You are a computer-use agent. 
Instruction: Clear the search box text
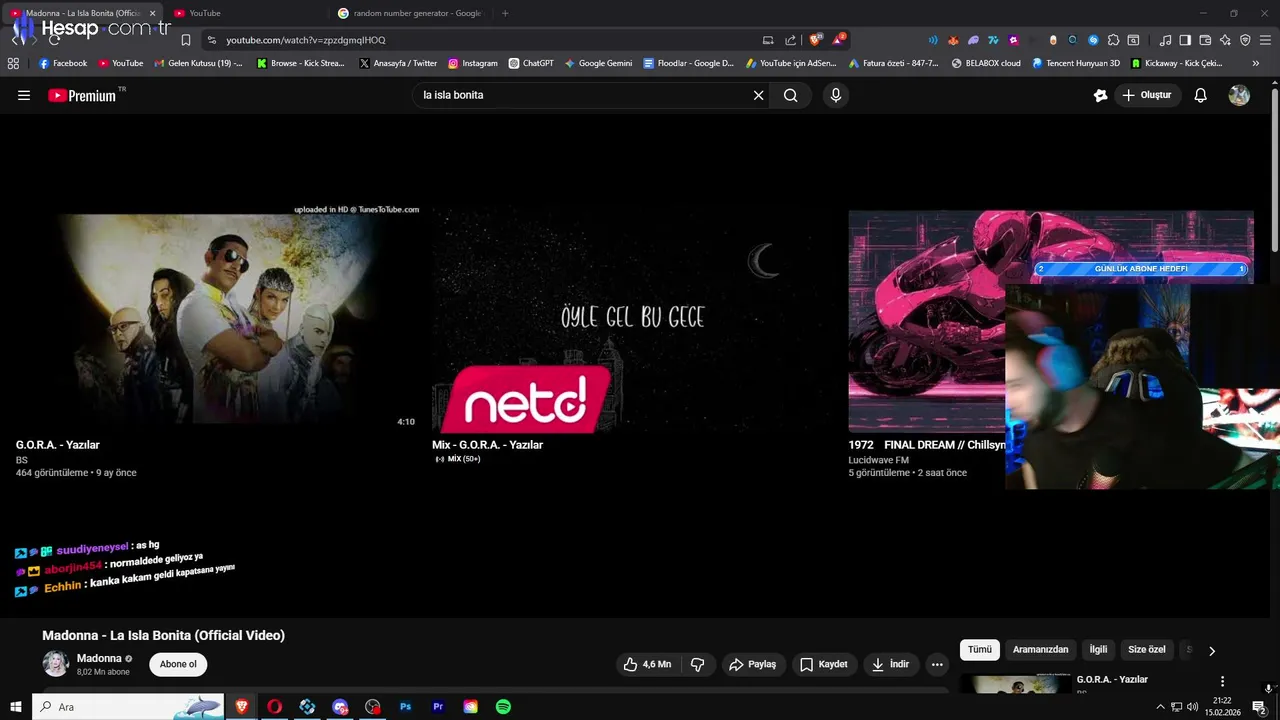[x=758, y=96]
